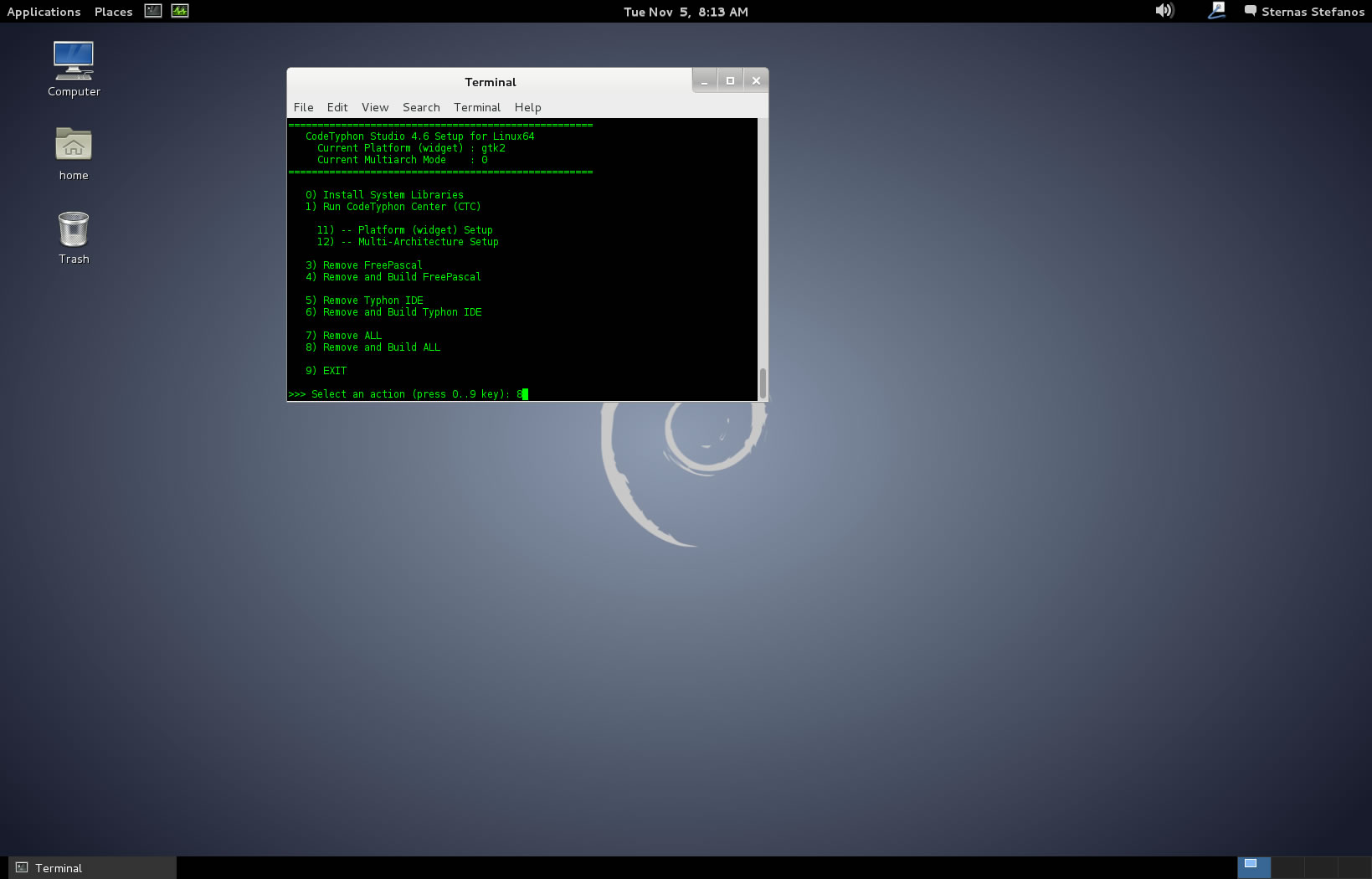This screenshot has height=879, width=1372.
Task: Click the 'Install System Libraries' line
Action: (384, 195)
